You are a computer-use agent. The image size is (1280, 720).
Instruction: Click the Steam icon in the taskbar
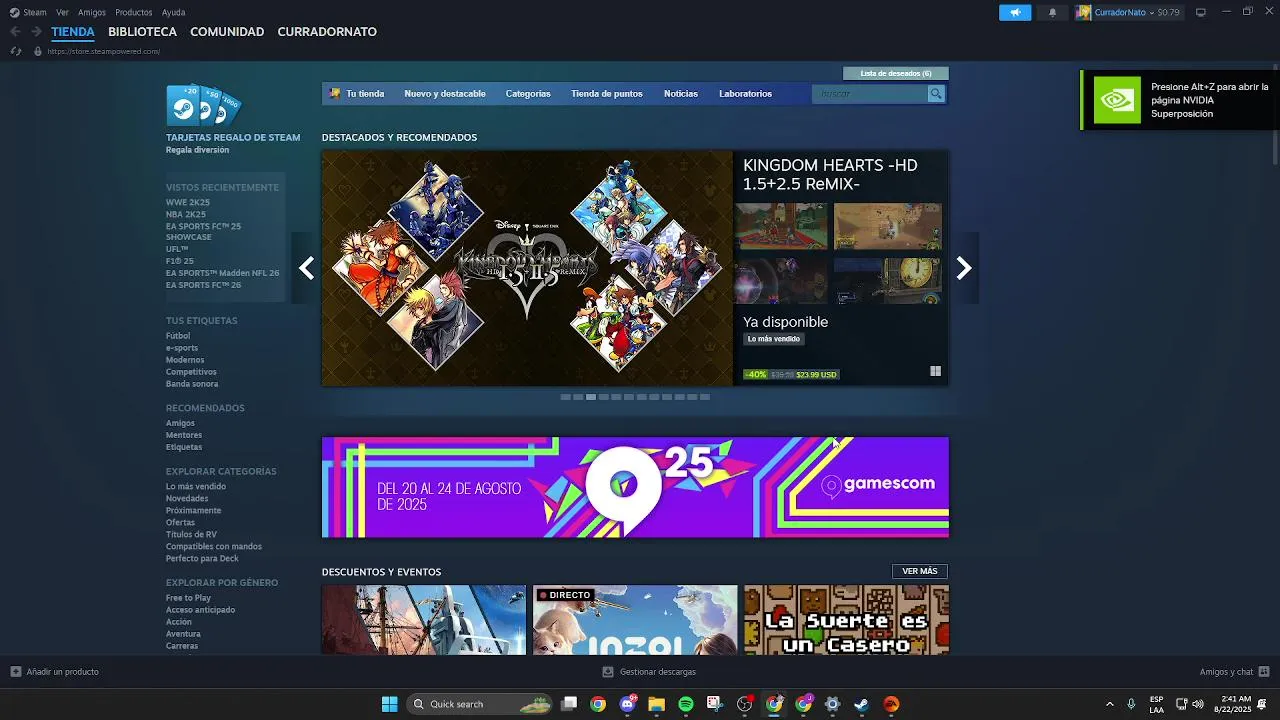tap(862, 704)
